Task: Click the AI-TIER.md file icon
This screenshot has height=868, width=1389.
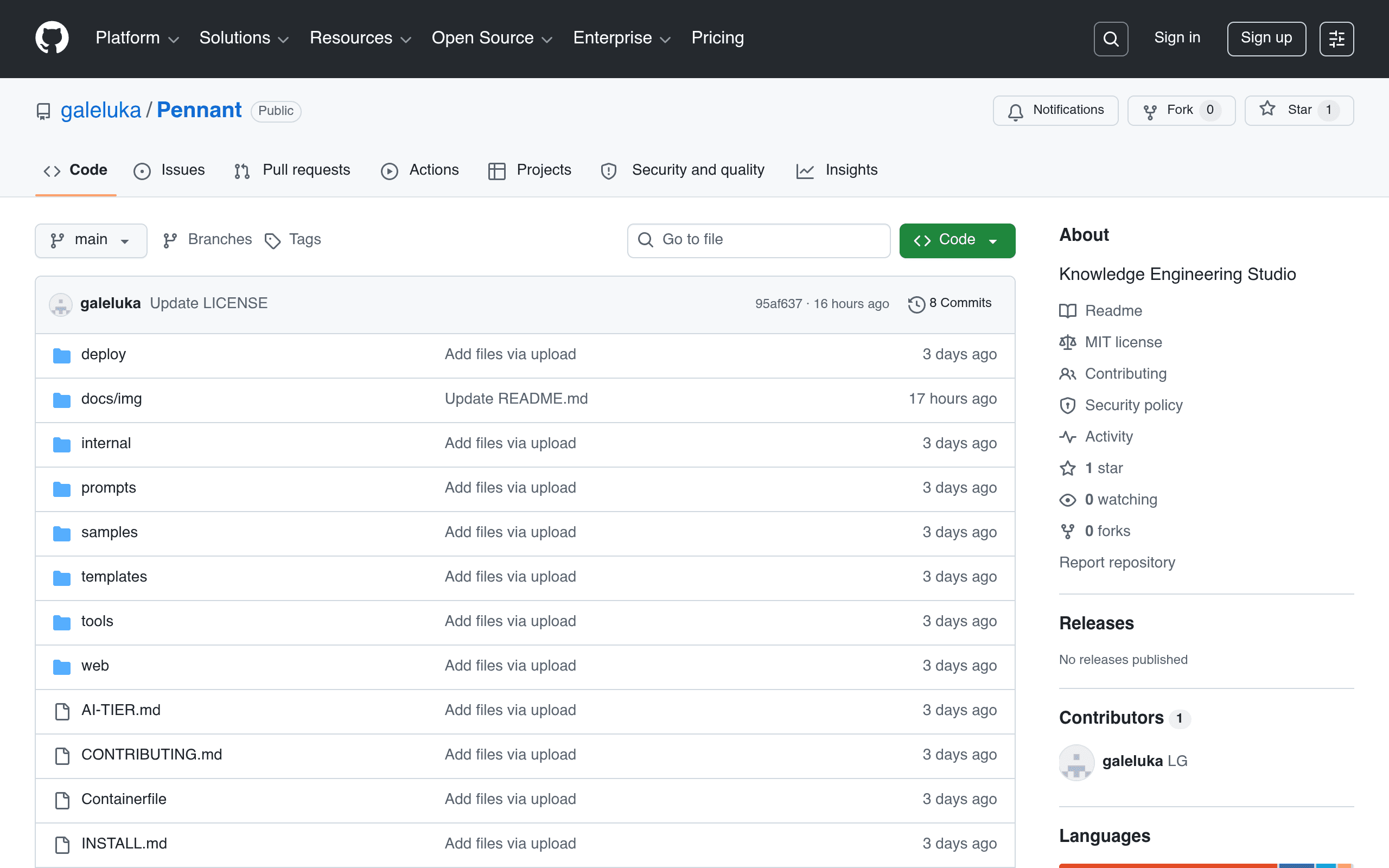Action: coord(62,711)
